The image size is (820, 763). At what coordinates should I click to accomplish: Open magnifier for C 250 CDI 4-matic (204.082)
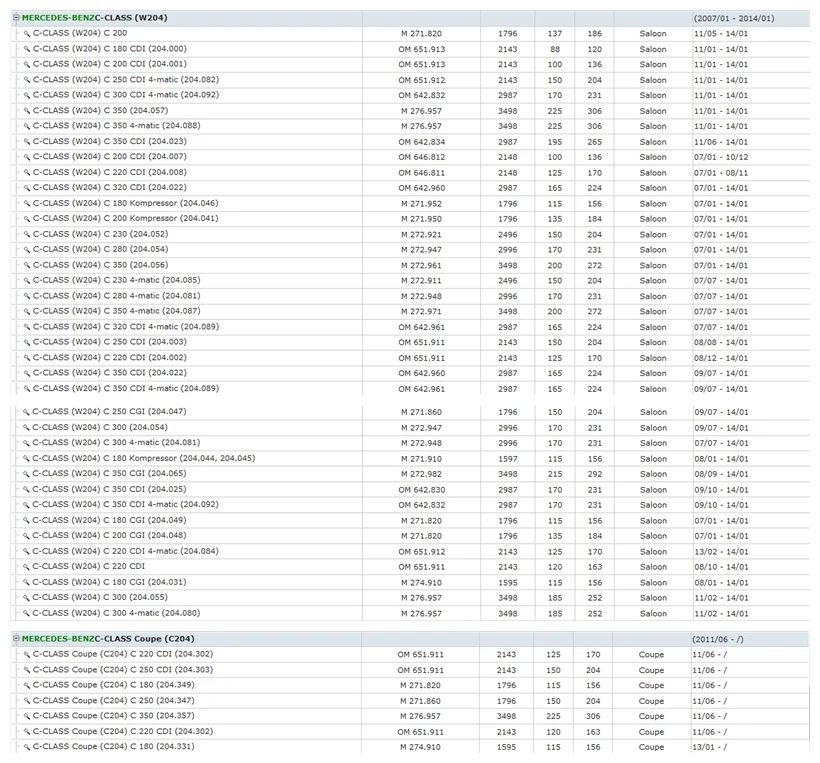coord(27,80)
